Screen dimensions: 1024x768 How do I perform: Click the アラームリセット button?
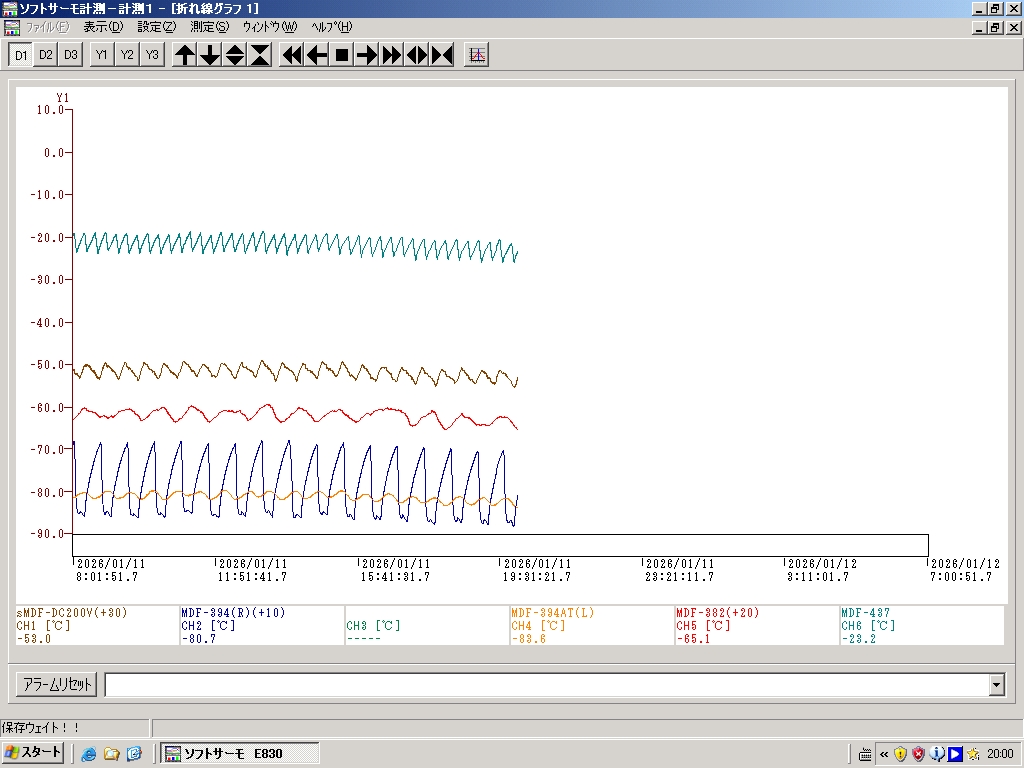[x=57, y=685]
